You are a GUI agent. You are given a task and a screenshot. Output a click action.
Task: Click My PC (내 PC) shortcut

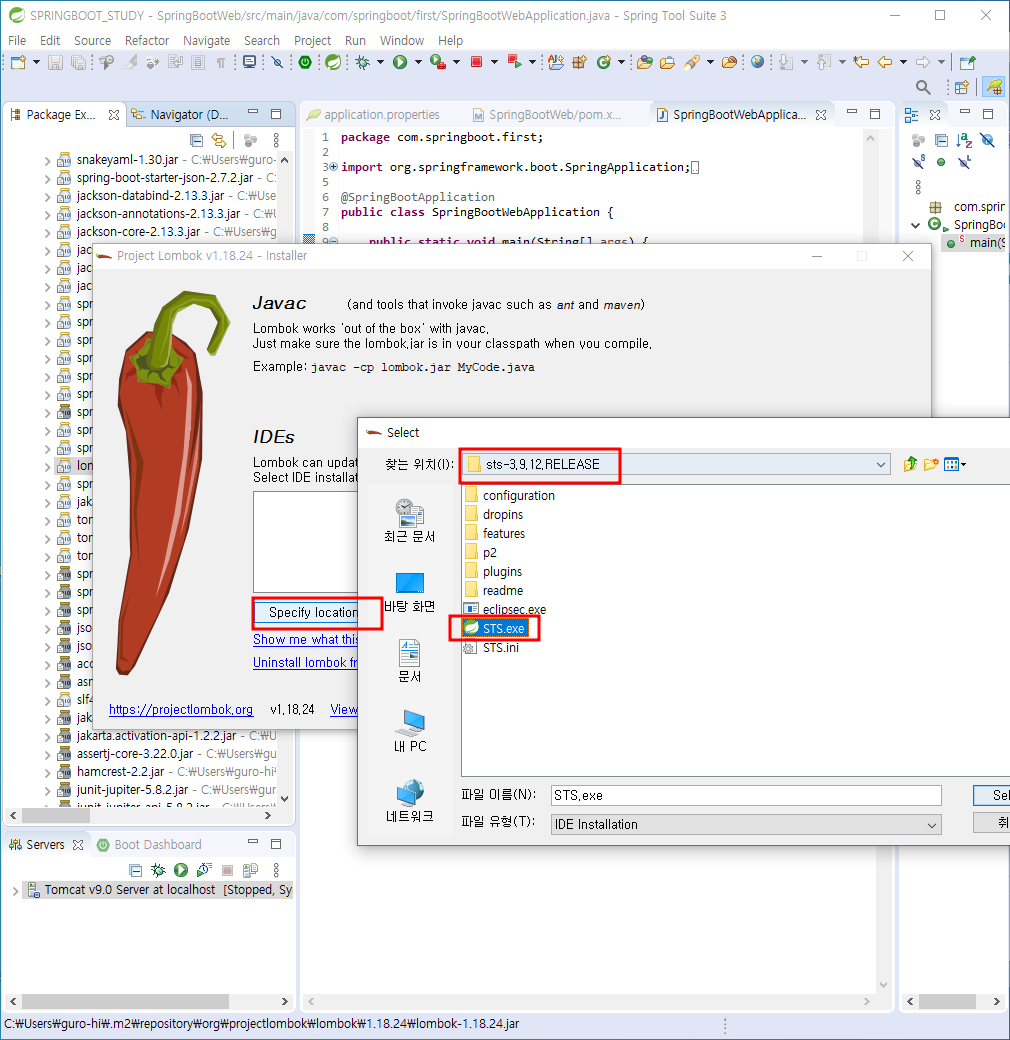[x=409, y=731]
